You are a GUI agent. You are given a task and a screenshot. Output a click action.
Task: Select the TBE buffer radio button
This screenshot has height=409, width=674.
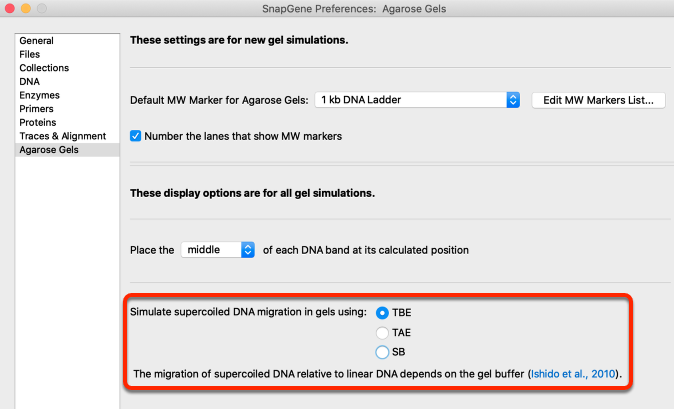382,313
